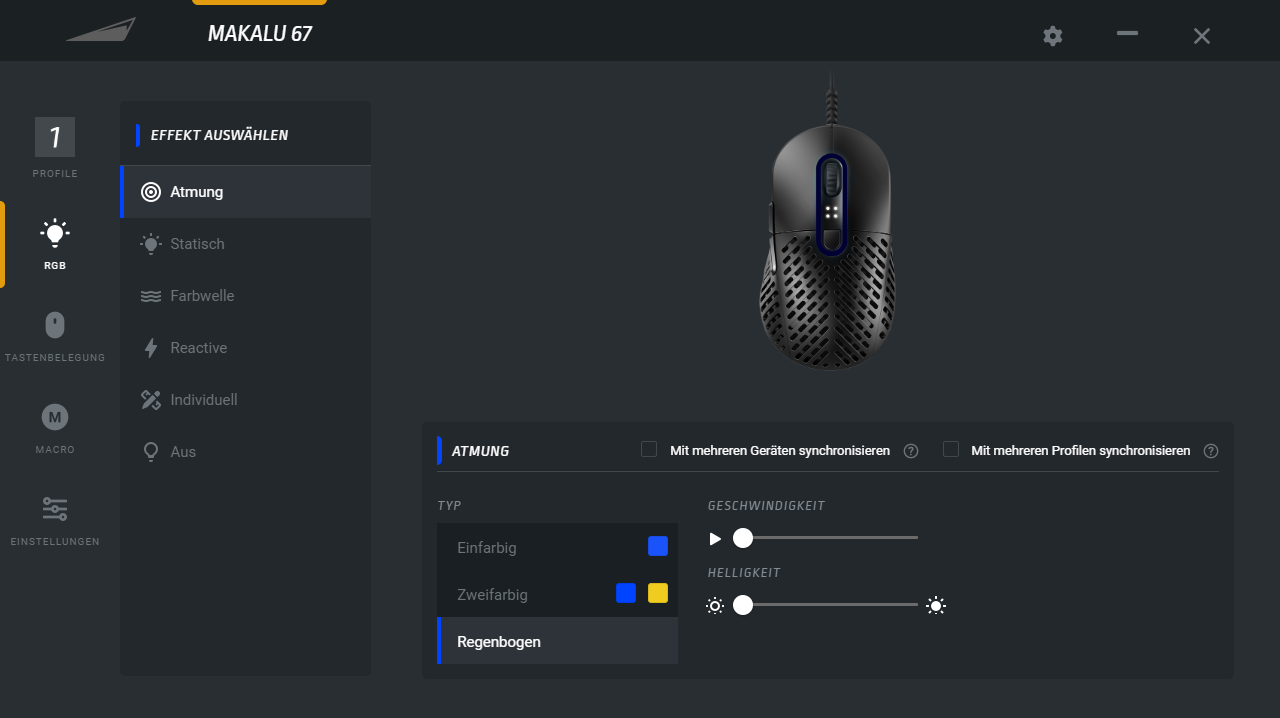Click the Atmung target icon
Viewport: 1280px width, 718px height.
tap(151, 192)
